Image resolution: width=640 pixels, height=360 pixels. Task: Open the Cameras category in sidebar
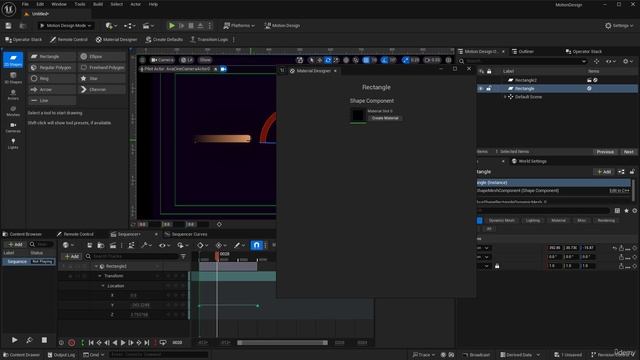(x=13, y=127)
